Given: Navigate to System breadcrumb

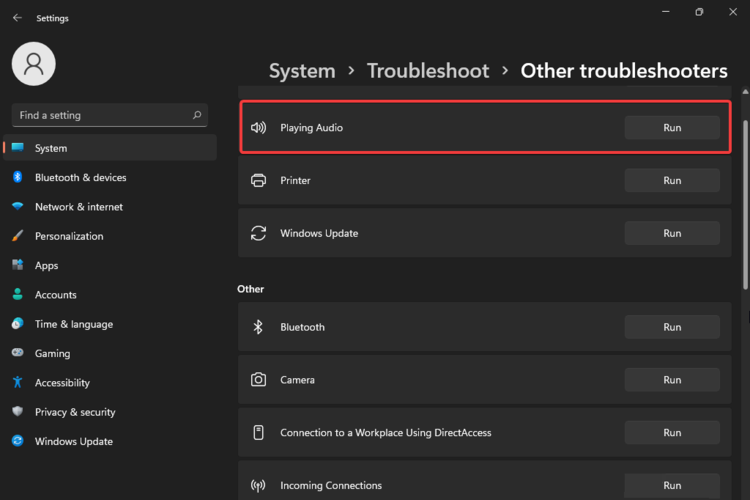Looking at the screenshot, I should [302, 71].
